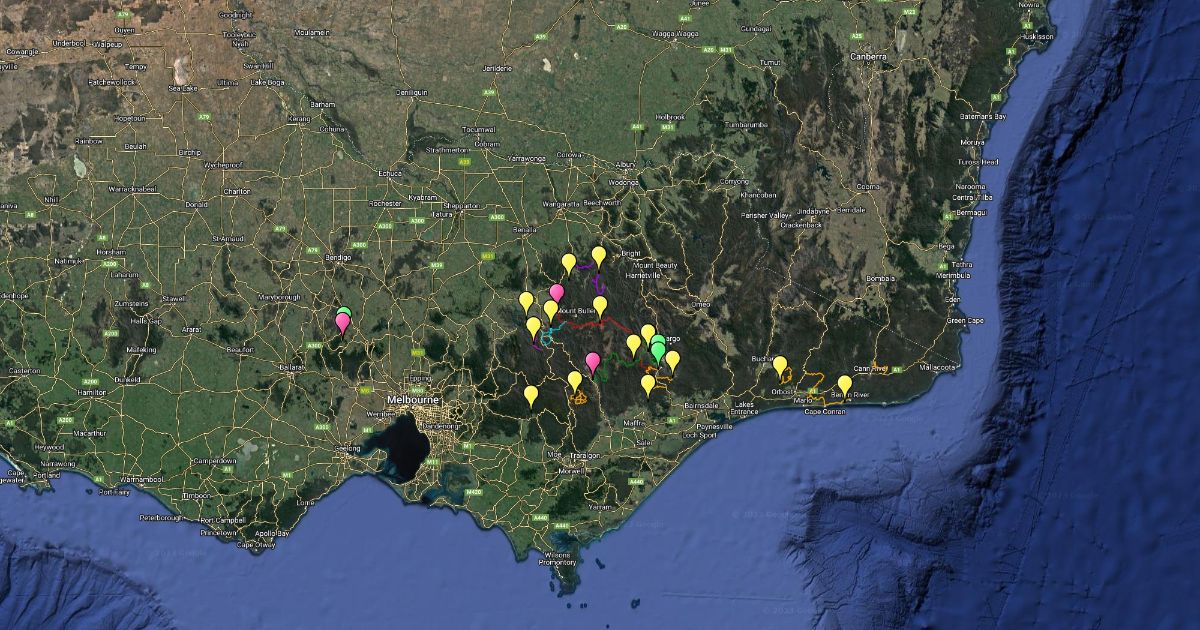The height and width of the screenshot is (630, 1200).
Task: Select the Omeo label
Action: click(700, 303)
